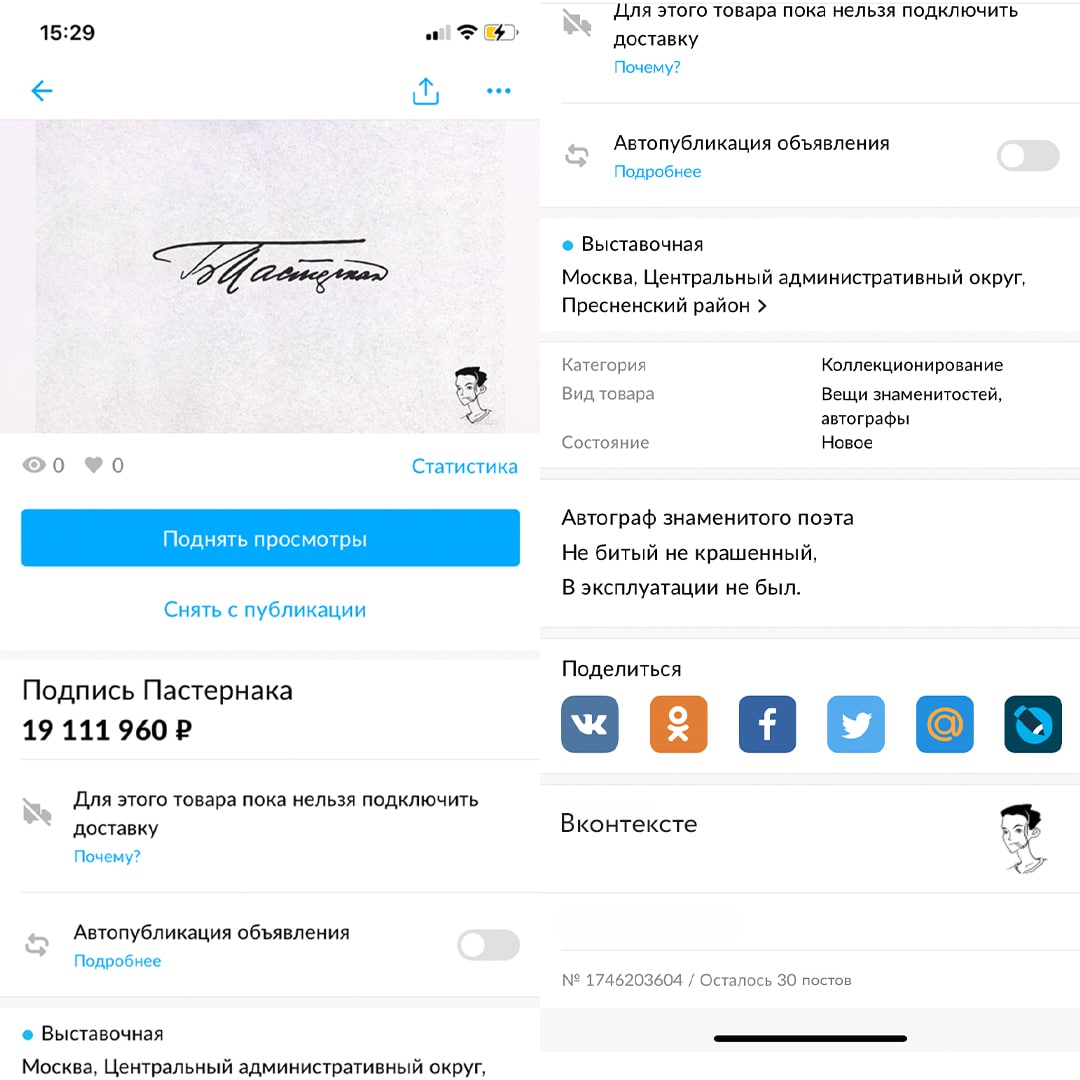Share listing via Odnoklassniki icon
1080x1080 pixels.
click(x=678, y=724)
